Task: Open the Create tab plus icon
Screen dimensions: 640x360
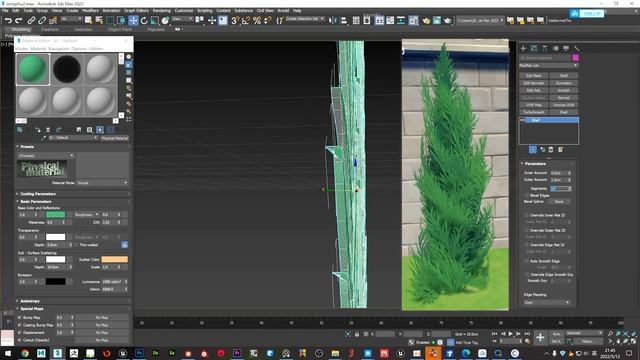Action: click(523, 48)
